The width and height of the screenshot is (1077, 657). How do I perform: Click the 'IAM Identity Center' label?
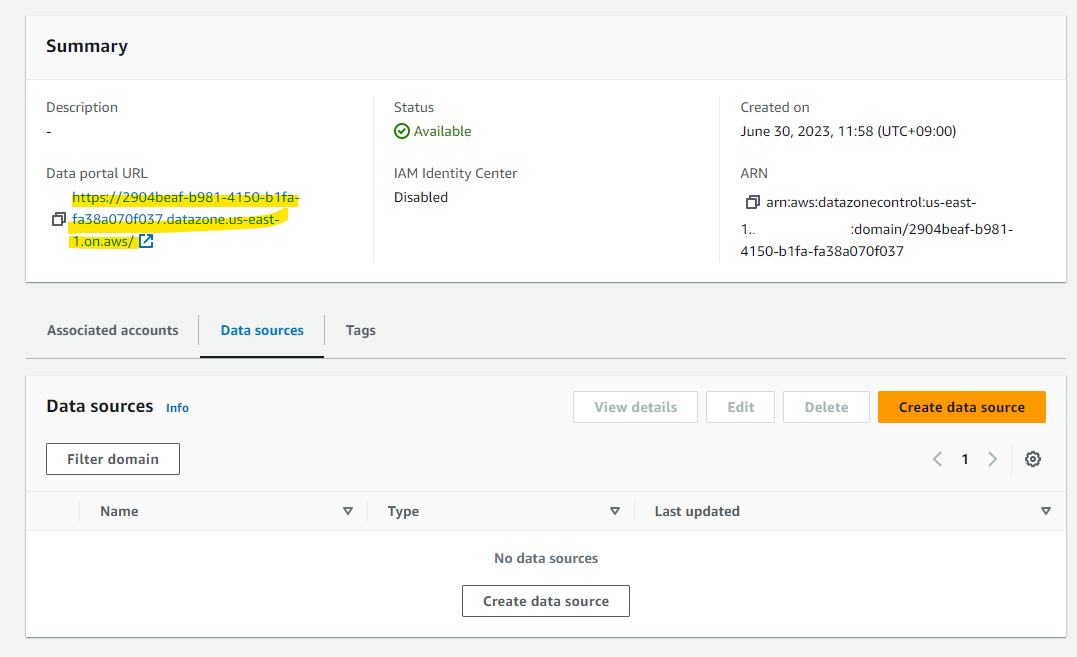click(x=455, y=174)
